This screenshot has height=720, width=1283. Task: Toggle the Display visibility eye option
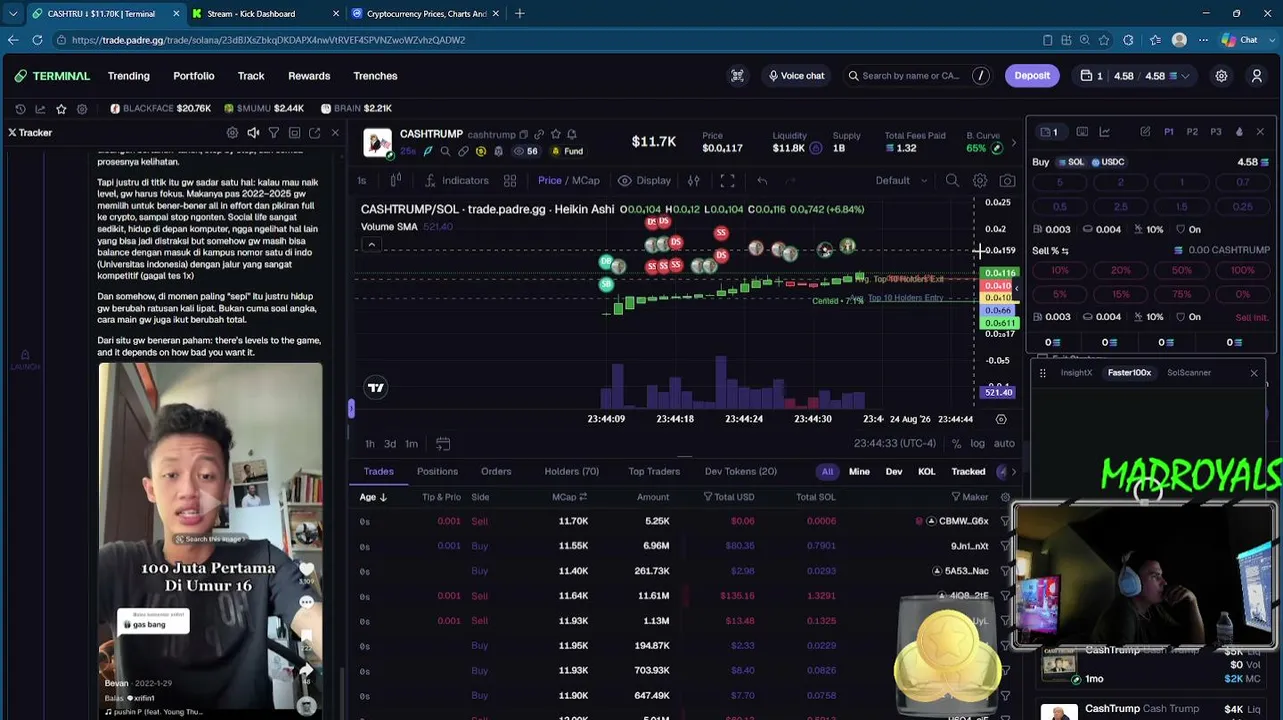click(644, 181)
